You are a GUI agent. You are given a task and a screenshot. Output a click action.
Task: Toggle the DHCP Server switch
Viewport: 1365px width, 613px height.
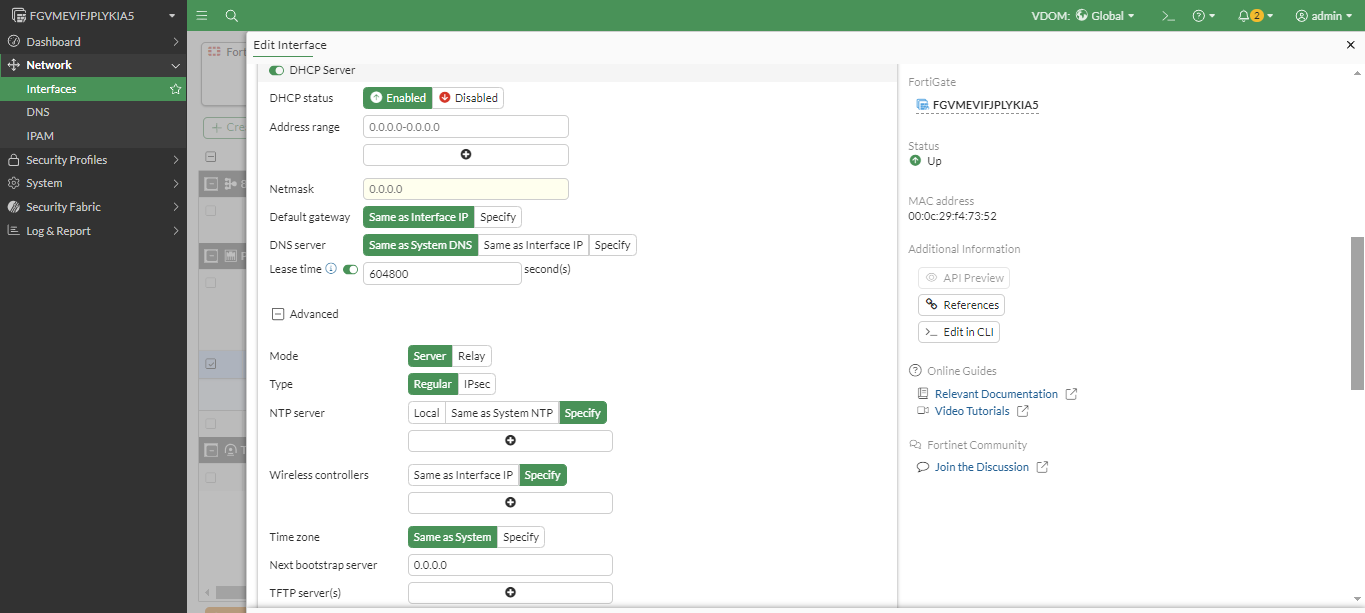point(277,70)
